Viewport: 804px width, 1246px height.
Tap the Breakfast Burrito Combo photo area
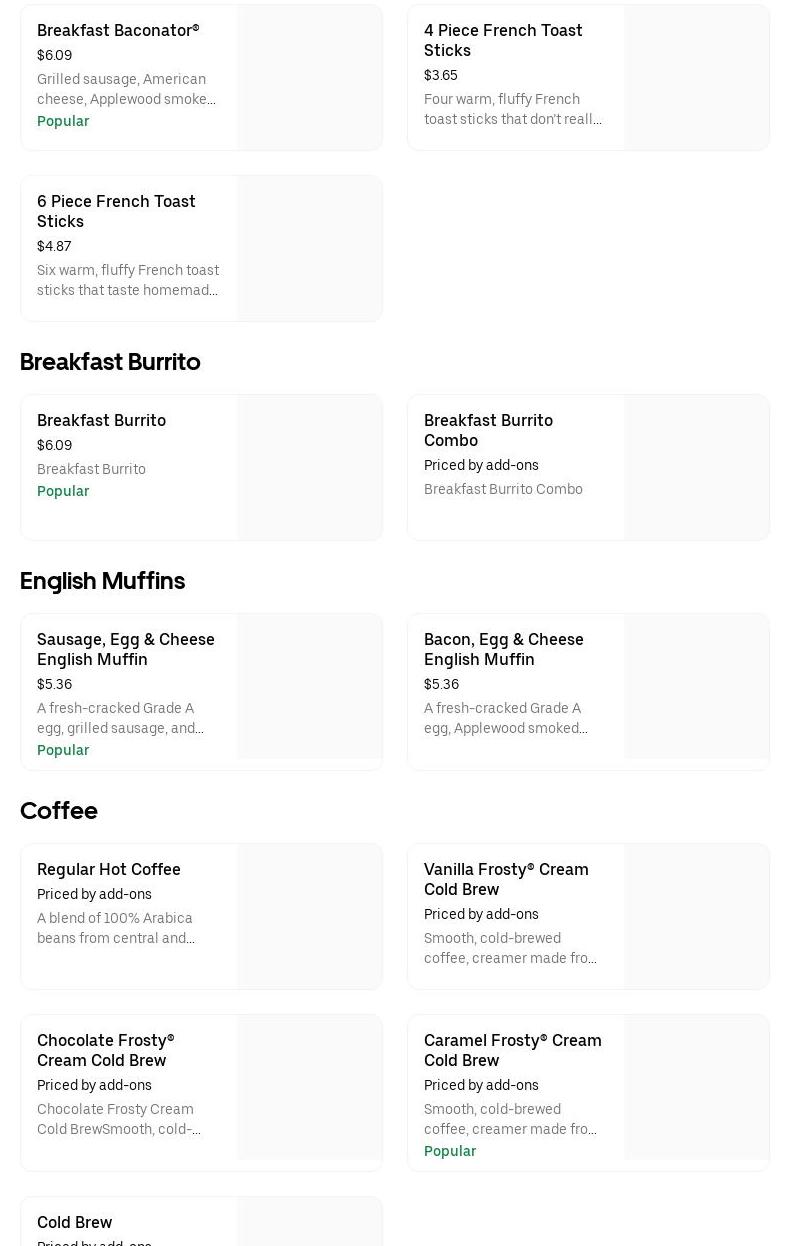[696, 467]
